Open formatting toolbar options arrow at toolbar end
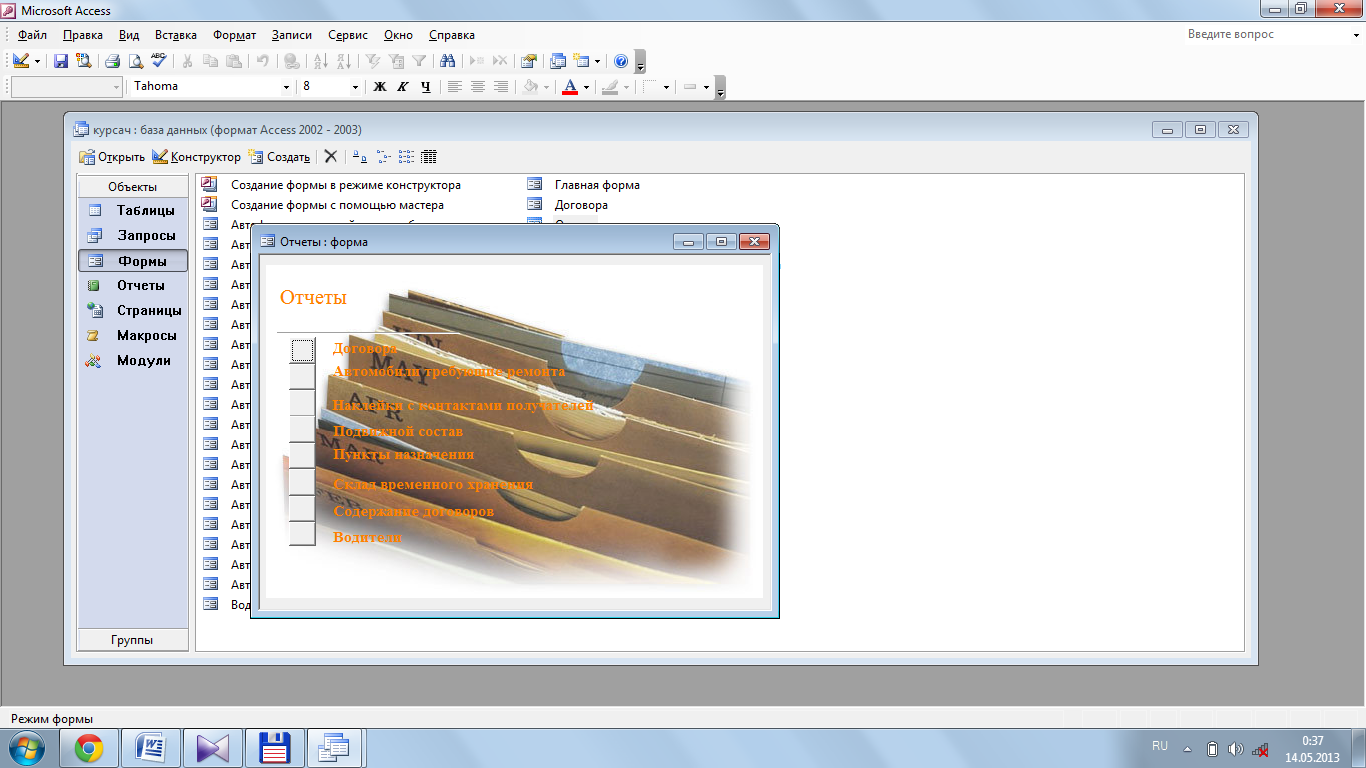The height and width of the screenshot is (768, 1366). coord(719,88)
